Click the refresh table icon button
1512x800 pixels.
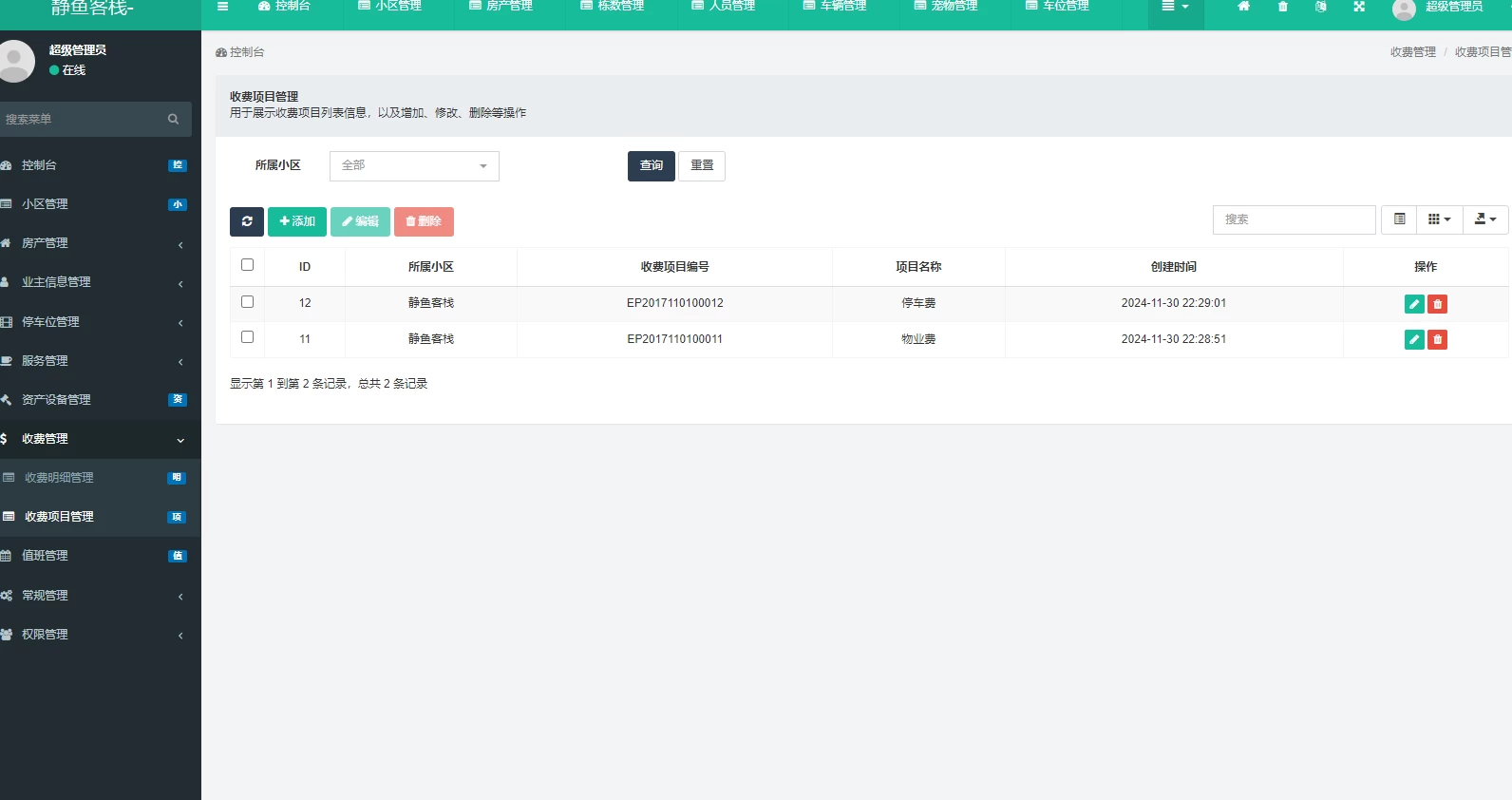[x=247, y=221]
